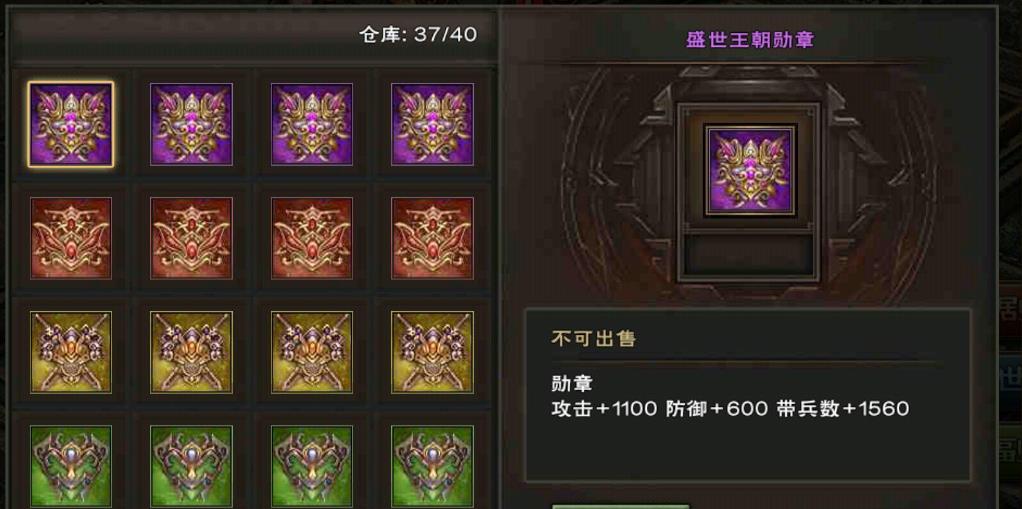Select the first green medal in bottom row
Screen dimensions: 1022x509
70,467
